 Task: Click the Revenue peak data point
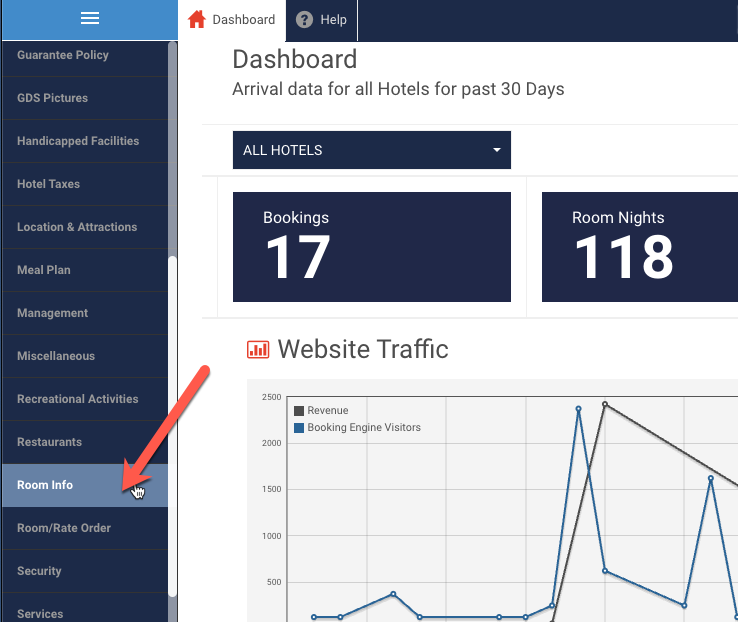(605, 404)
